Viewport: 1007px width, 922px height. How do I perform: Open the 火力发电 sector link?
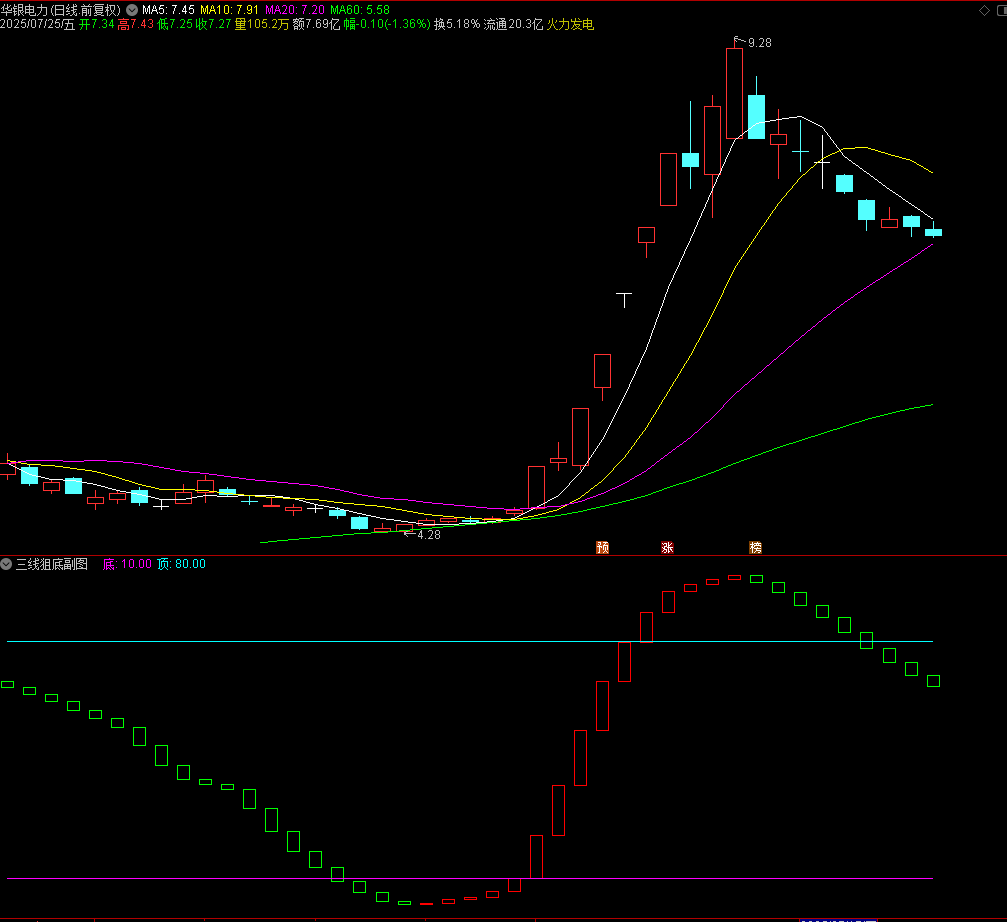point(570,24)
